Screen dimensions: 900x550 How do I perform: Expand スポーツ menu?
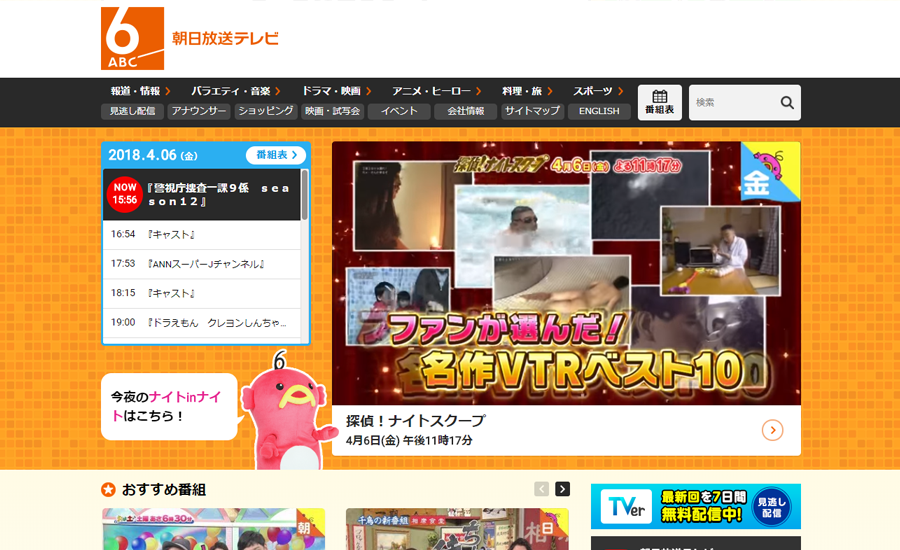[x=598, y=91]
